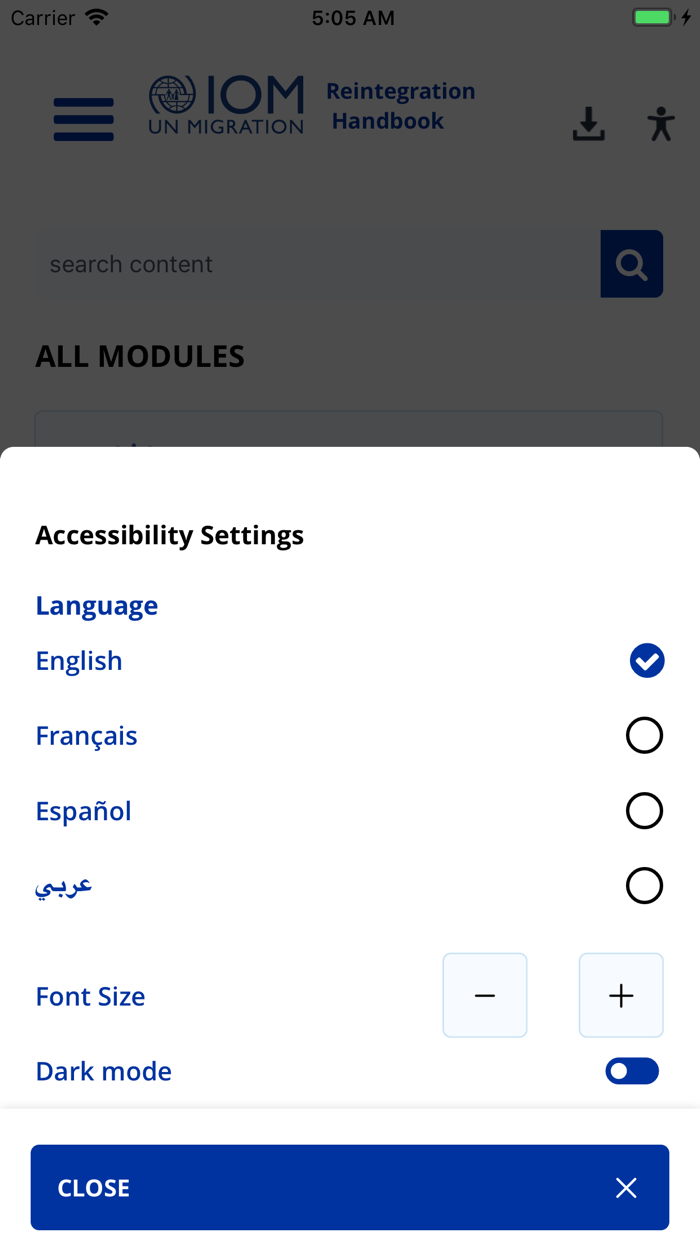Tap the accessibility person icon
This screenshot has width=700, height=1244.
tap(660, 124)
